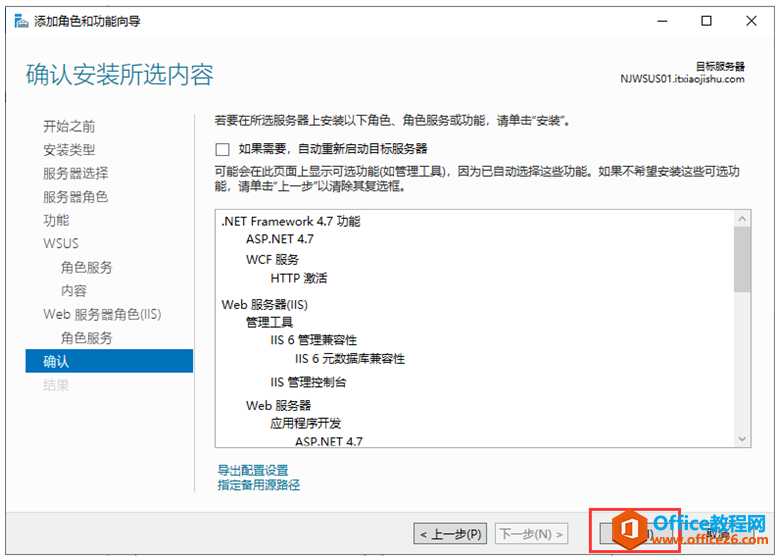Click the scrollbar thumb in feature list

click(x=742, y=259)
